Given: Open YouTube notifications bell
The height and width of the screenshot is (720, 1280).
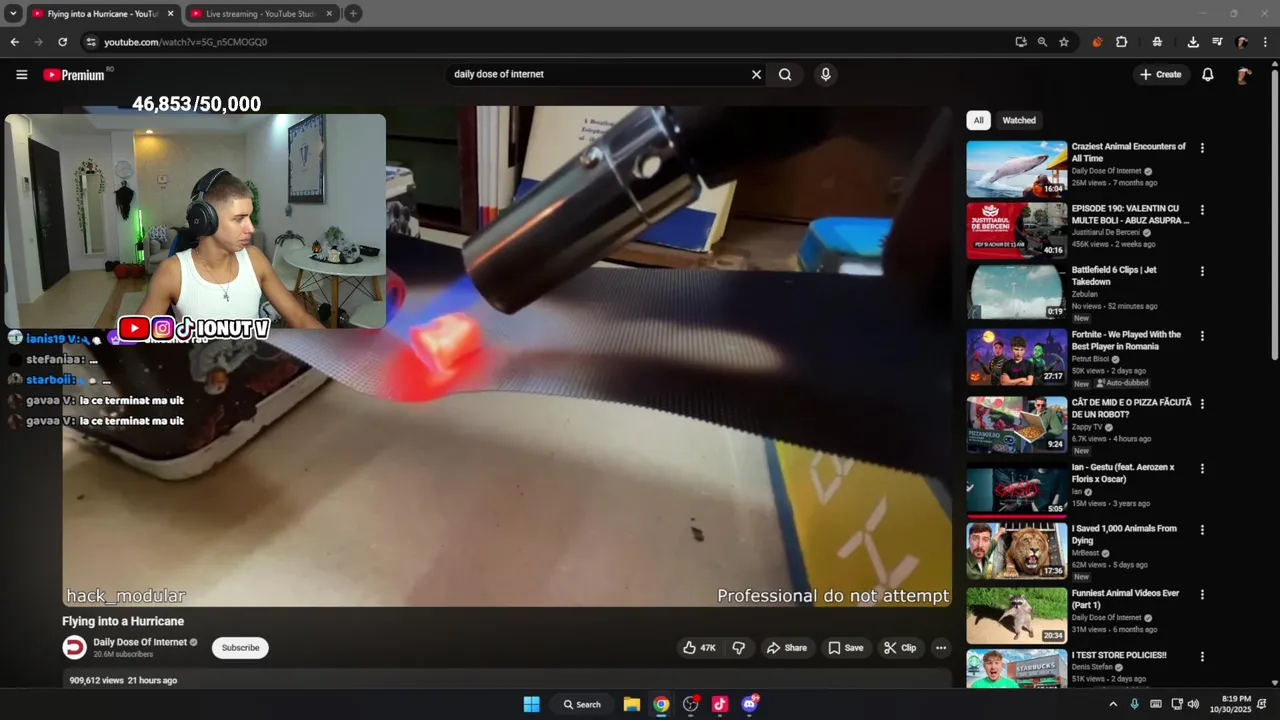Looking at the screenshot, I should pyautogui.click(x=1207, y=74).
